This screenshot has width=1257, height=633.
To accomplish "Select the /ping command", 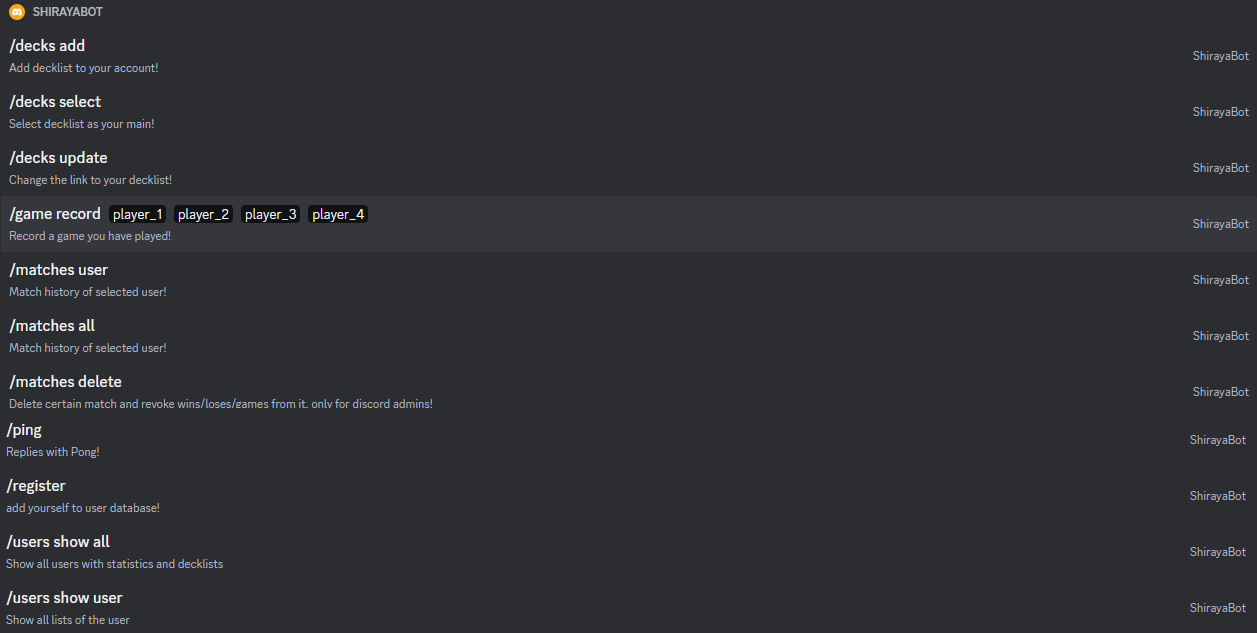I will [x=24, y=429].
